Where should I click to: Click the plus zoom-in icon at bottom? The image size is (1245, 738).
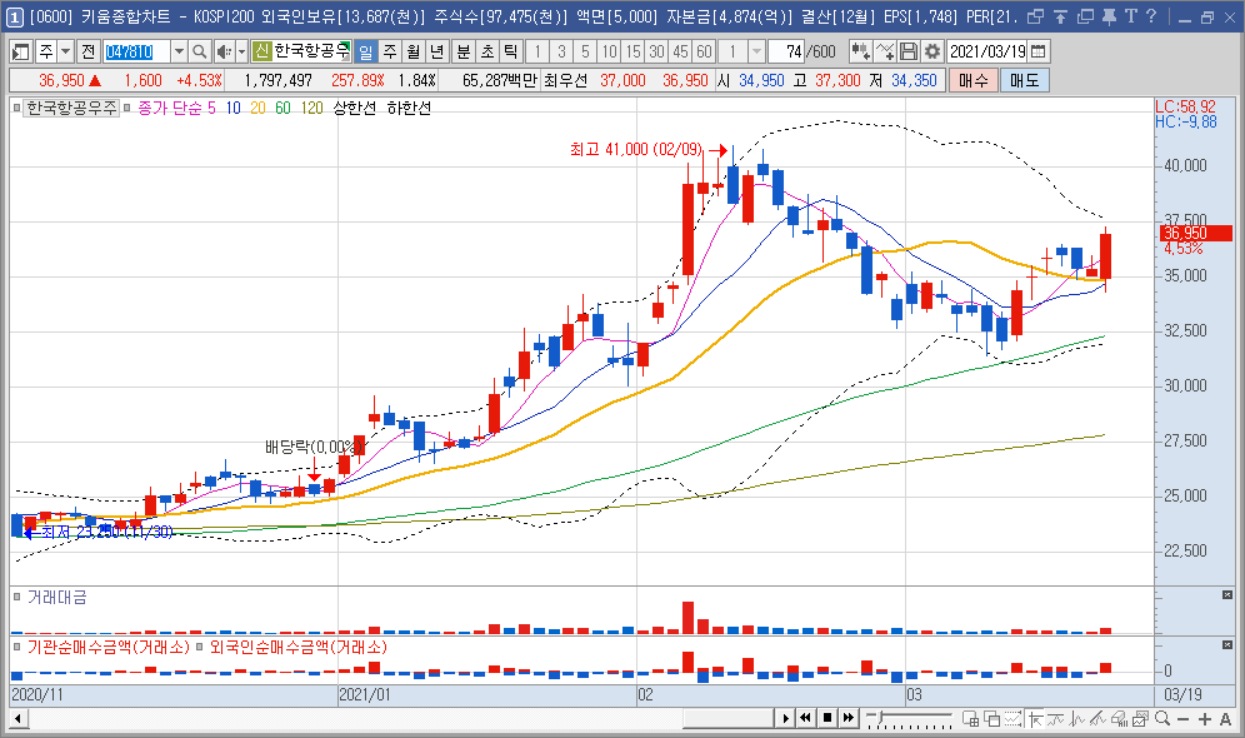(1204, 718)
